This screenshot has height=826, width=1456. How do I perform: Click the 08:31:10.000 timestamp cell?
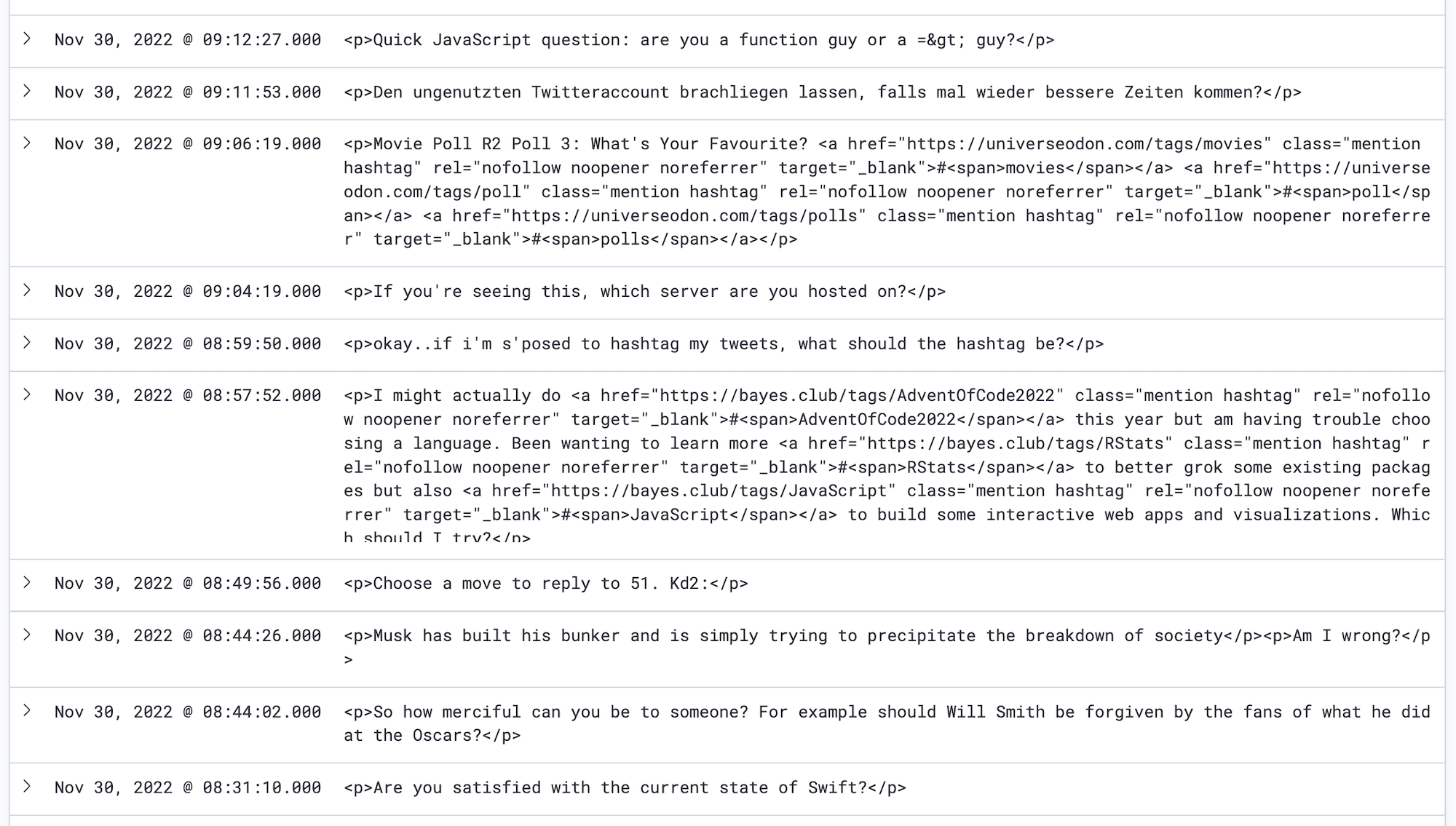(x=187, y=788)
